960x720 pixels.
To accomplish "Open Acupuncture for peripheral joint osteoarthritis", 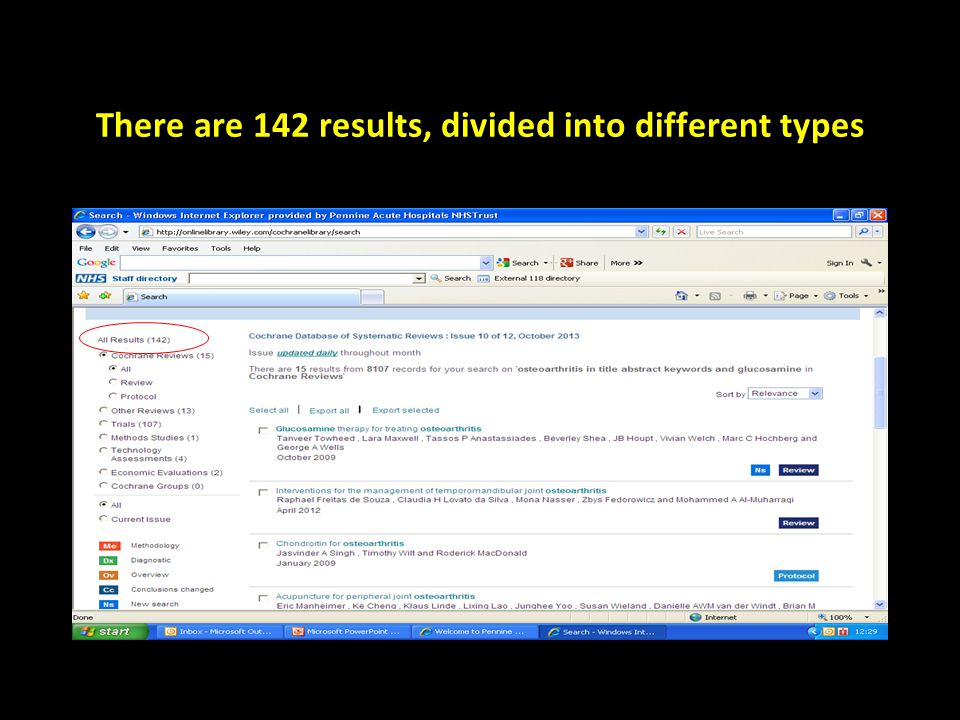I will (x=375, y=596).
